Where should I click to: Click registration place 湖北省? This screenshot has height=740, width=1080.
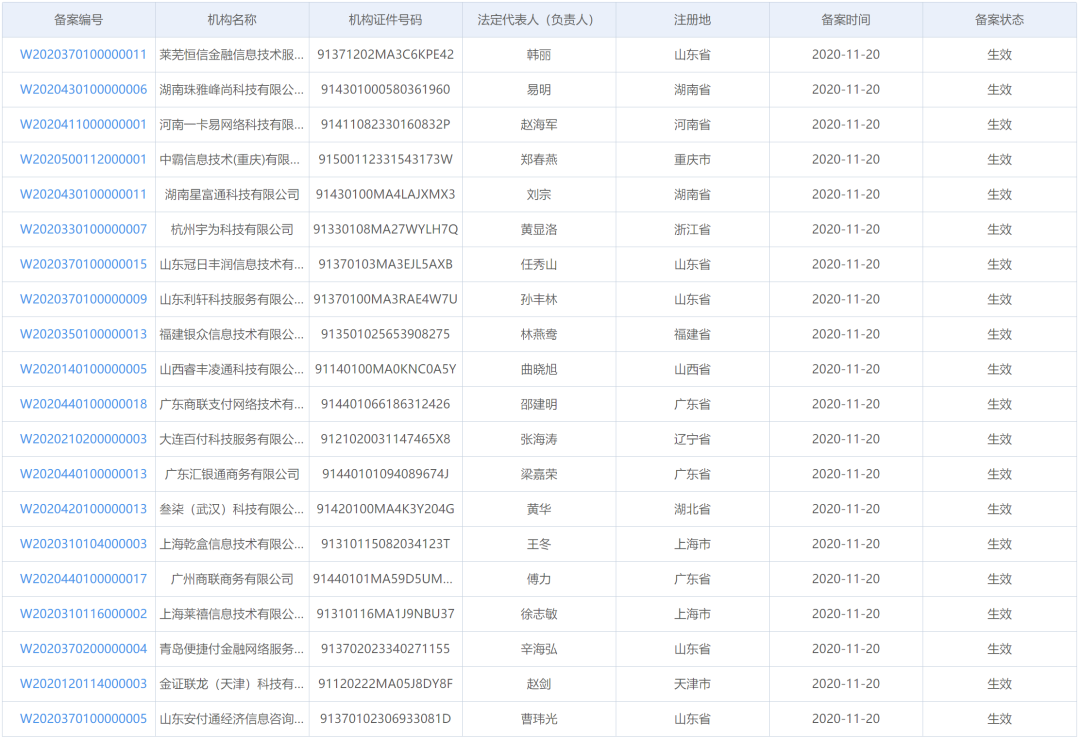point(692,509)
